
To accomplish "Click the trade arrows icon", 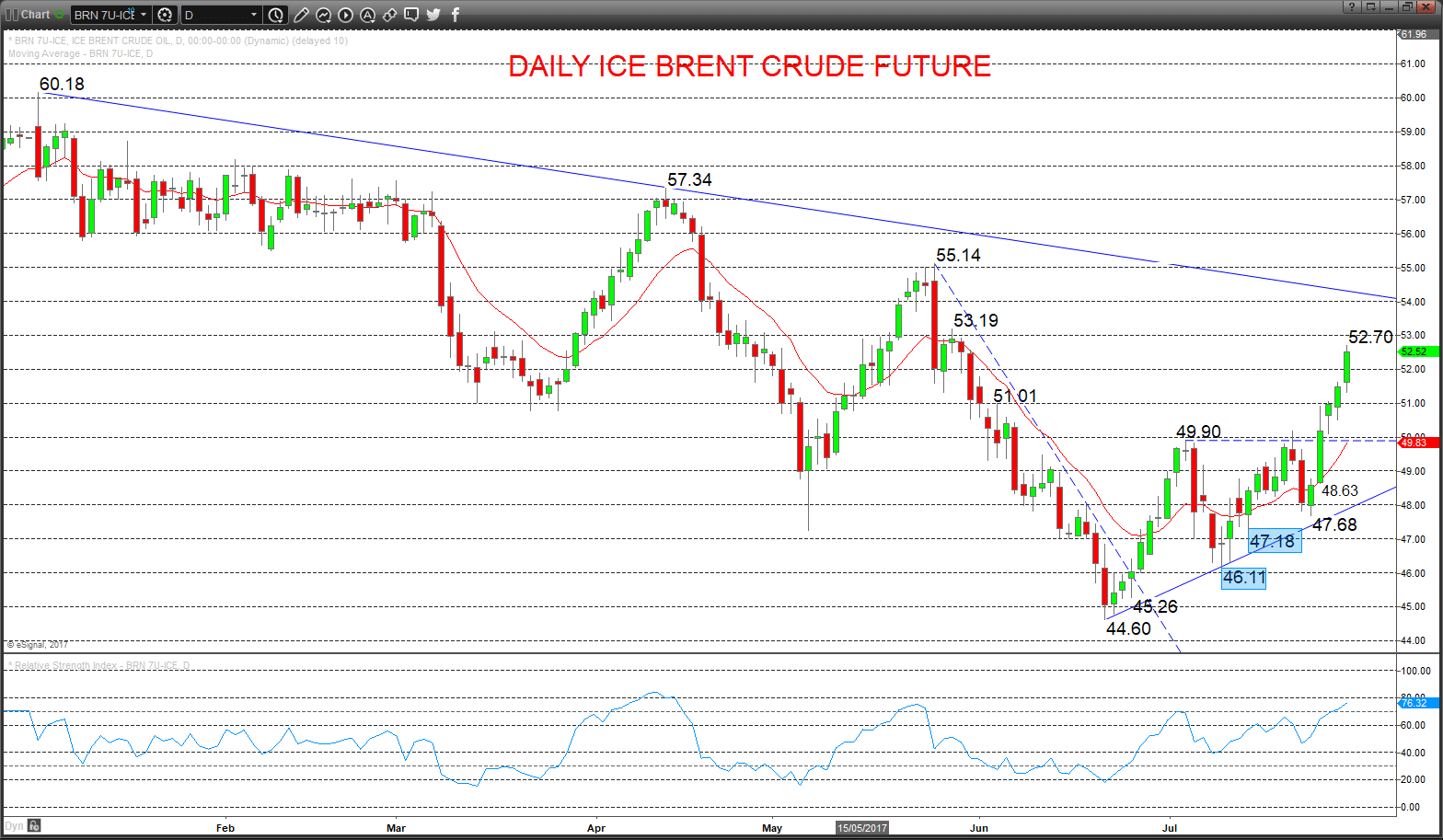I will [389, 15].
